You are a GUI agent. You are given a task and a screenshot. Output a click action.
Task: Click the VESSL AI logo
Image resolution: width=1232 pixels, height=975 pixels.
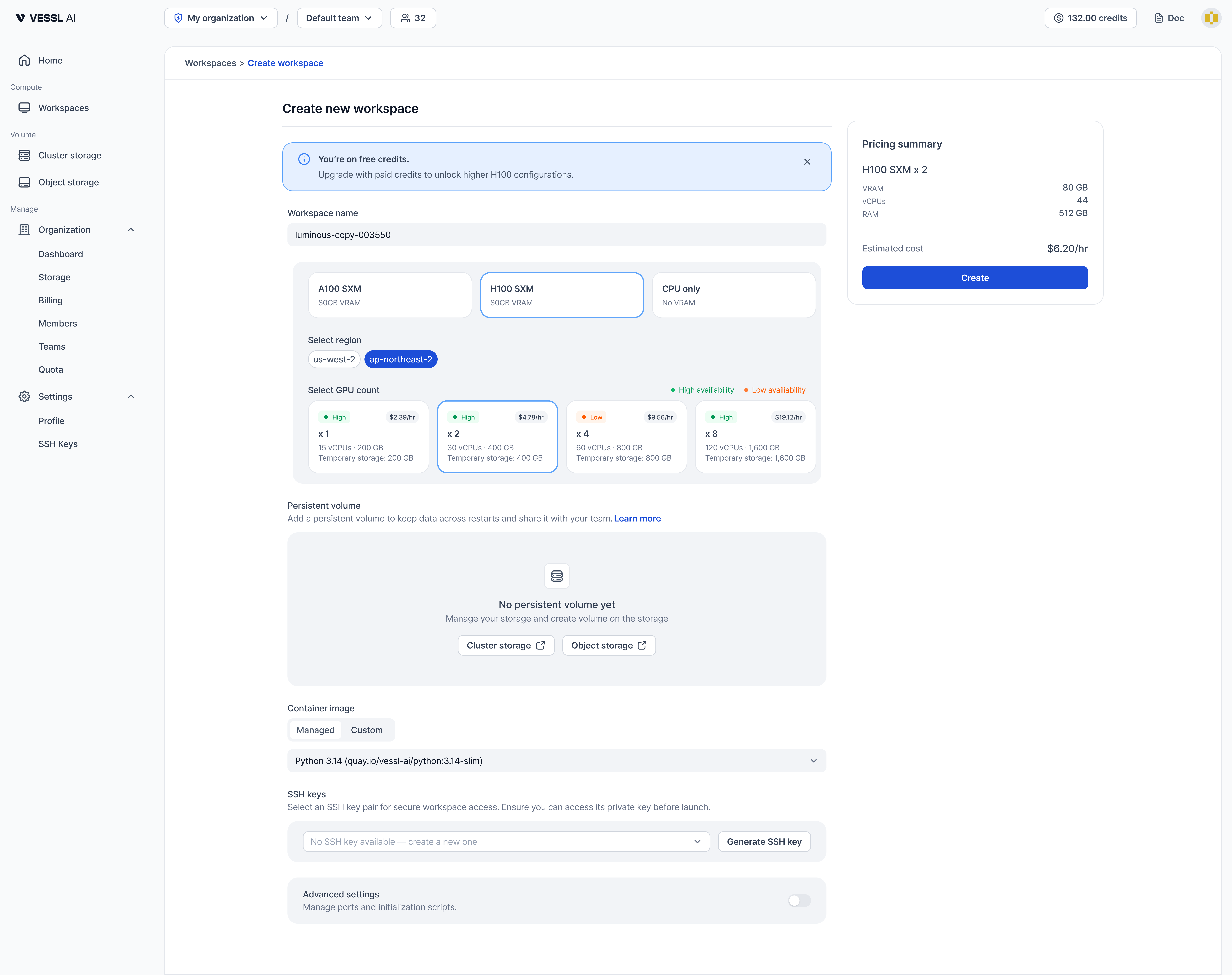coord(46,18)
